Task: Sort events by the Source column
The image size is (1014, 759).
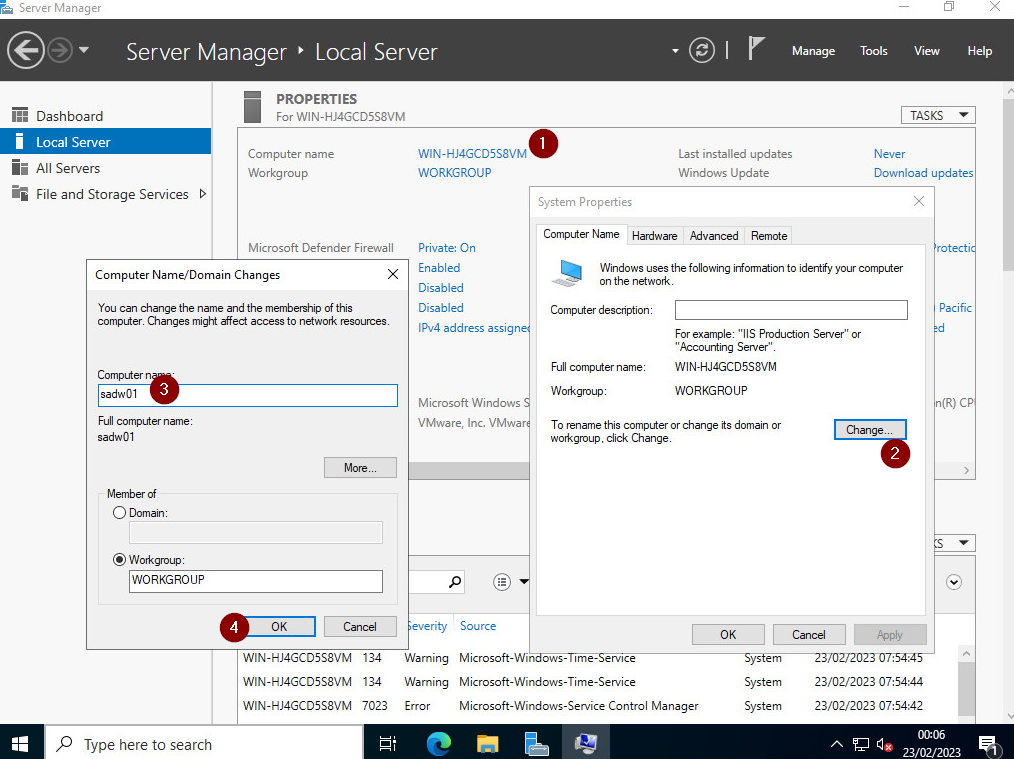Action: (478, 626)
